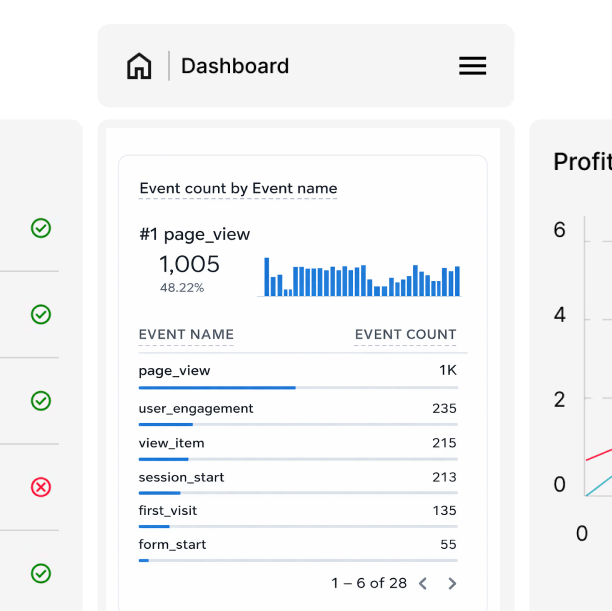This screenshot has width=612, height=611.
Task: Click the EVENT COUNT column header
Action: [x=405, y=335]
